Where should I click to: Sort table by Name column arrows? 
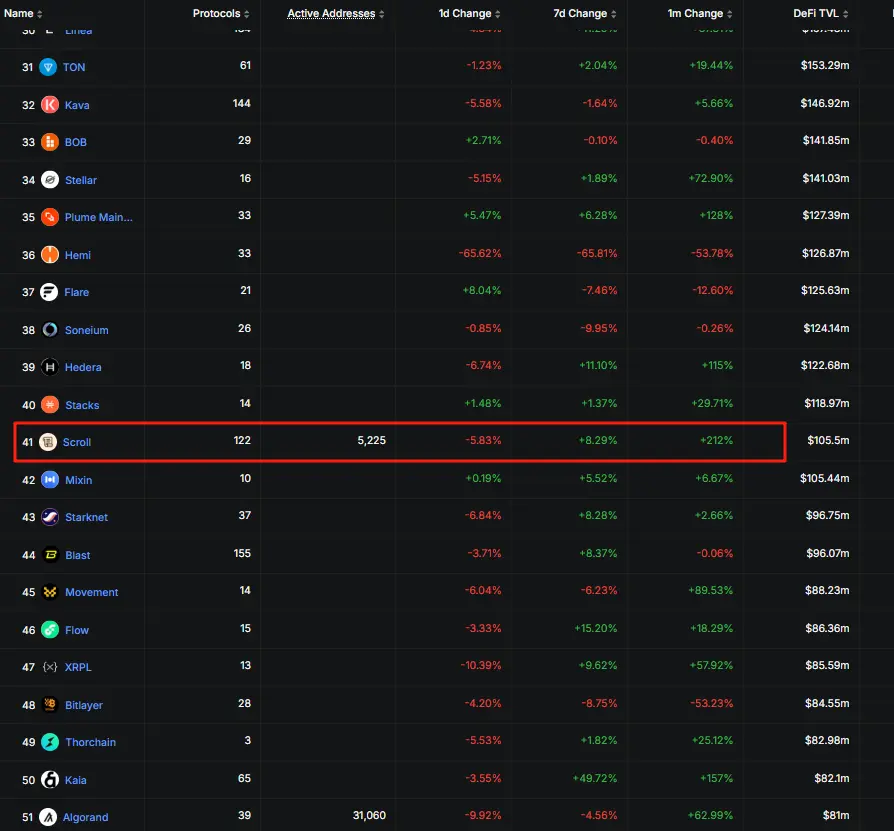[39, 14]
